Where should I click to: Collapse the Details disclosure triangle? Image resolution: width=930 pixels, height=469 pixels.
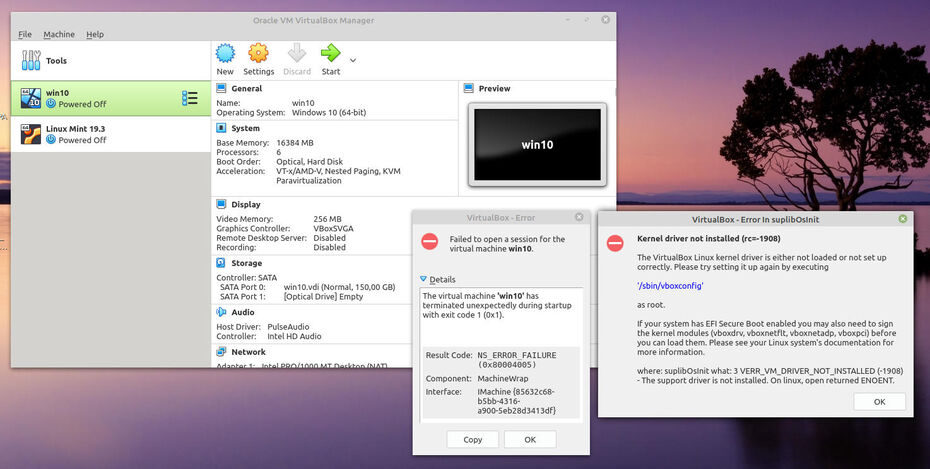[x=424, y=280]
